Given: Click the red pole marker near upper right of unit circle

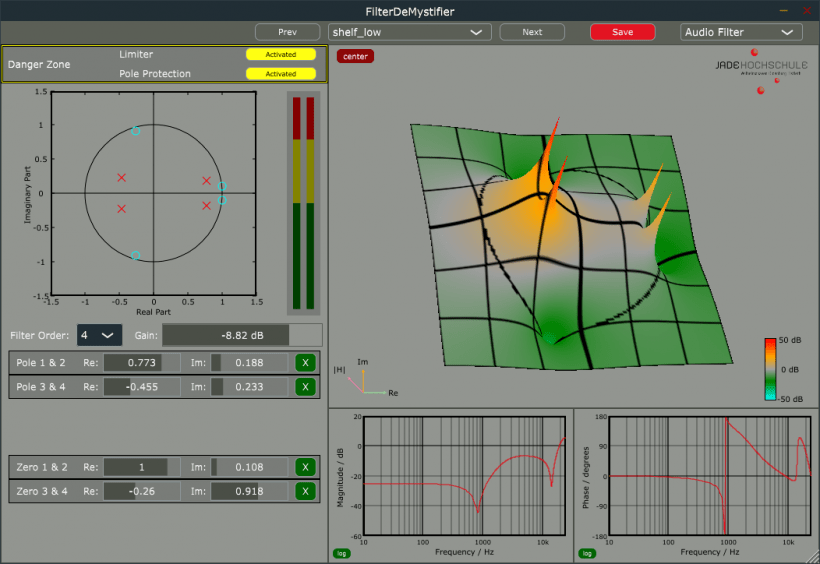Looking at the screenshot, I should click(207, 181).
